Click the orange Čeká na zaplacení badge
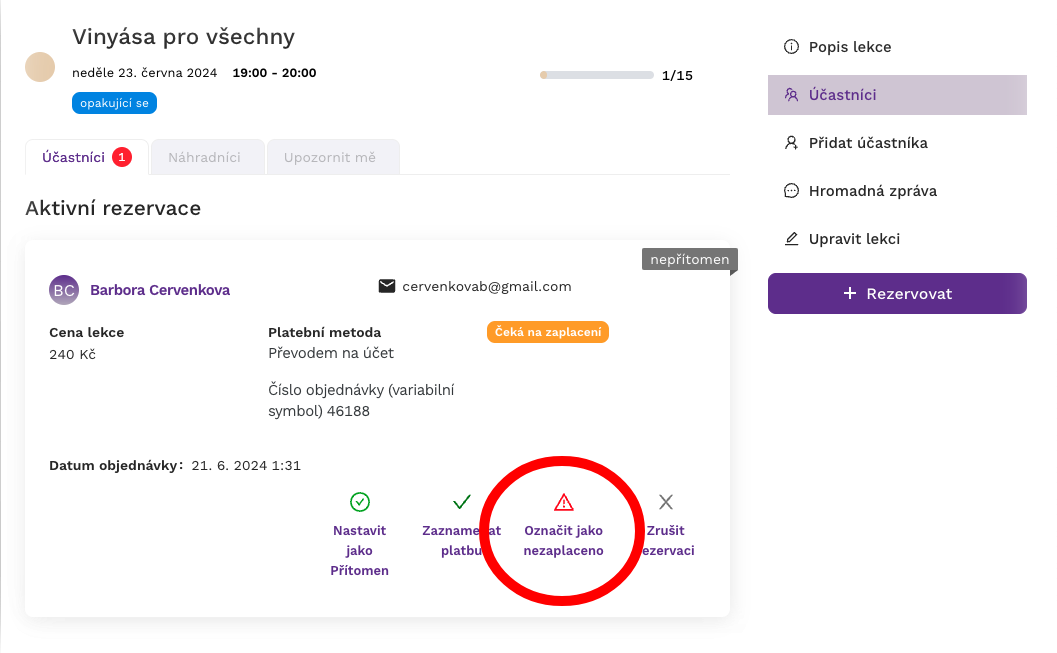Image resolution: width=1057 pixels, height=653 pixels. [548, 332]
